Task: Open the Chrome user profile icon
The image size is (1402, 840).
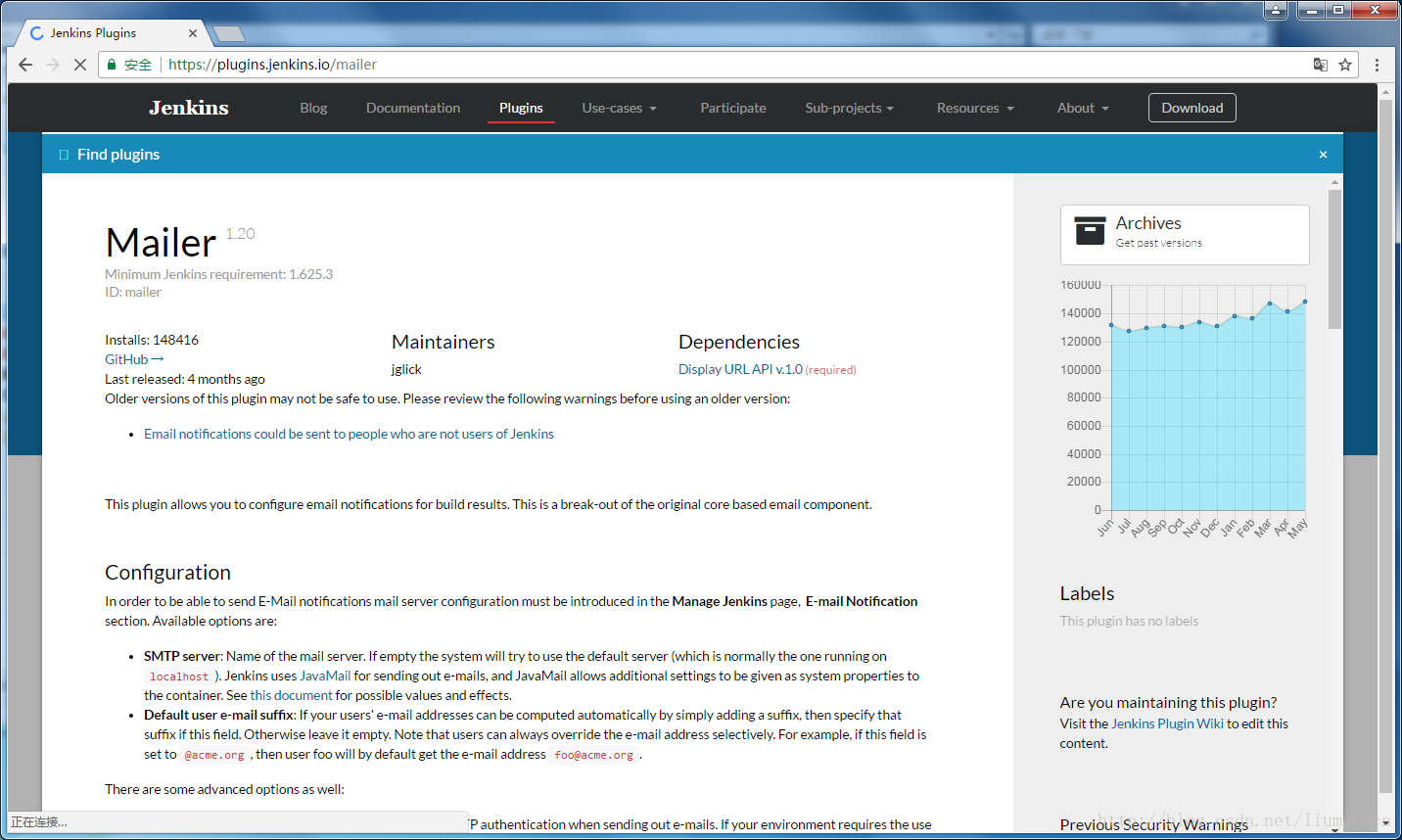Action: click(1276, 10)
